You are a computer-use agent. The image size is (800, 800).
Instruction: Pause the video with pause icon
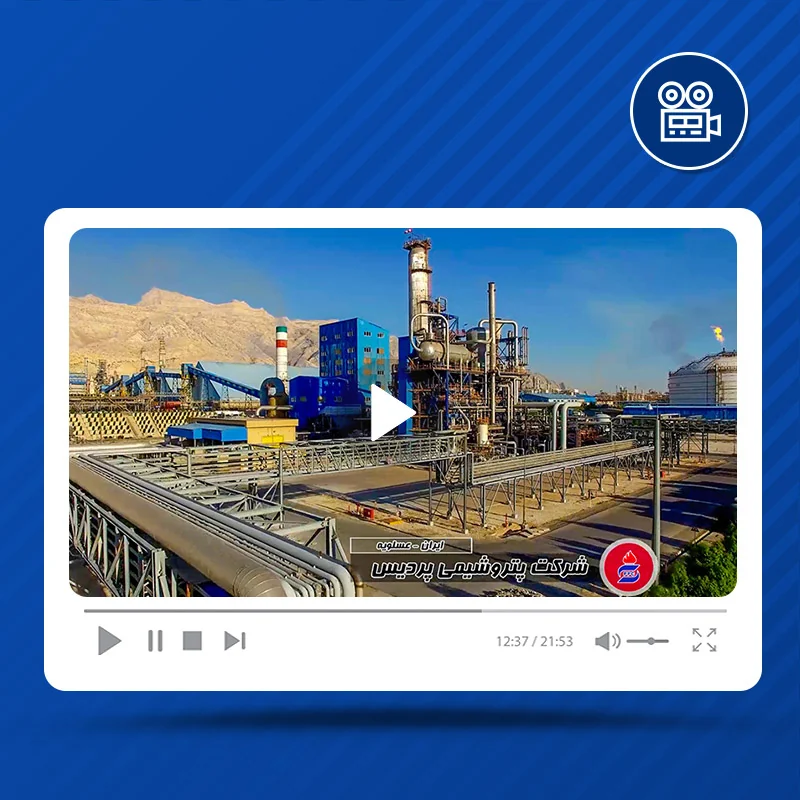coord(155,641)
